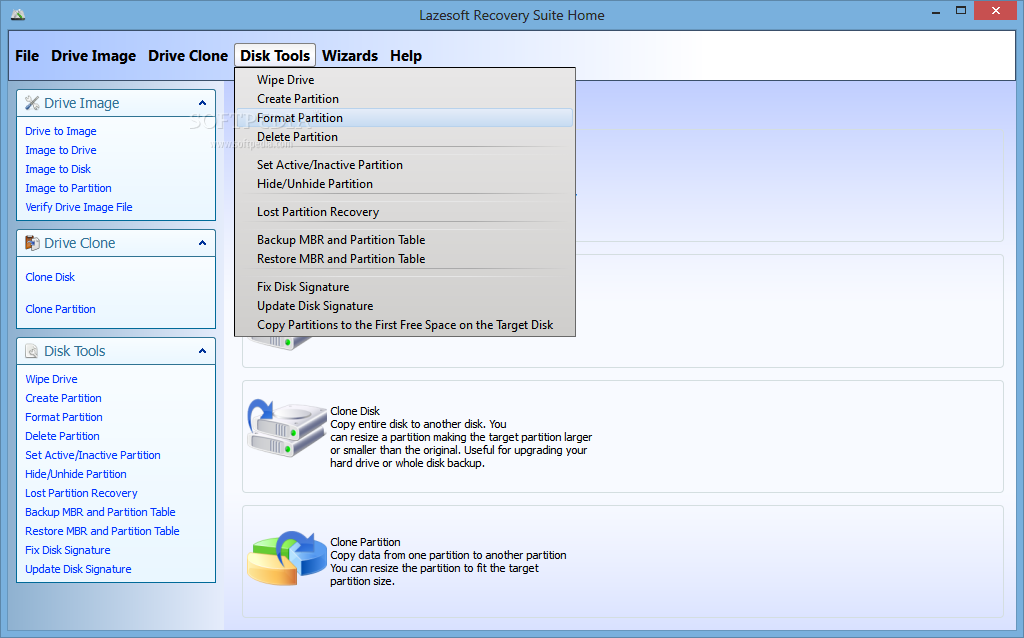Choose Delete Partition in the dropdown menu
This screenshot has height=638, width=1024.
coord(405,136)
